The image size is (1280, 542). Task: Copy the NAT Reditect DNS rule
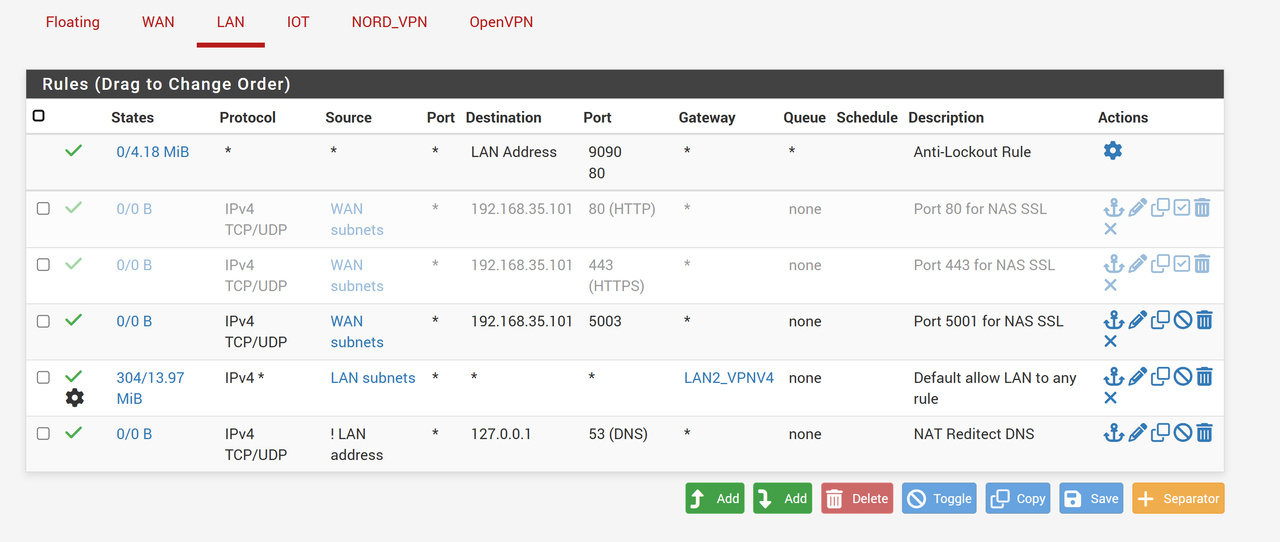click(x=1160, y=433)
